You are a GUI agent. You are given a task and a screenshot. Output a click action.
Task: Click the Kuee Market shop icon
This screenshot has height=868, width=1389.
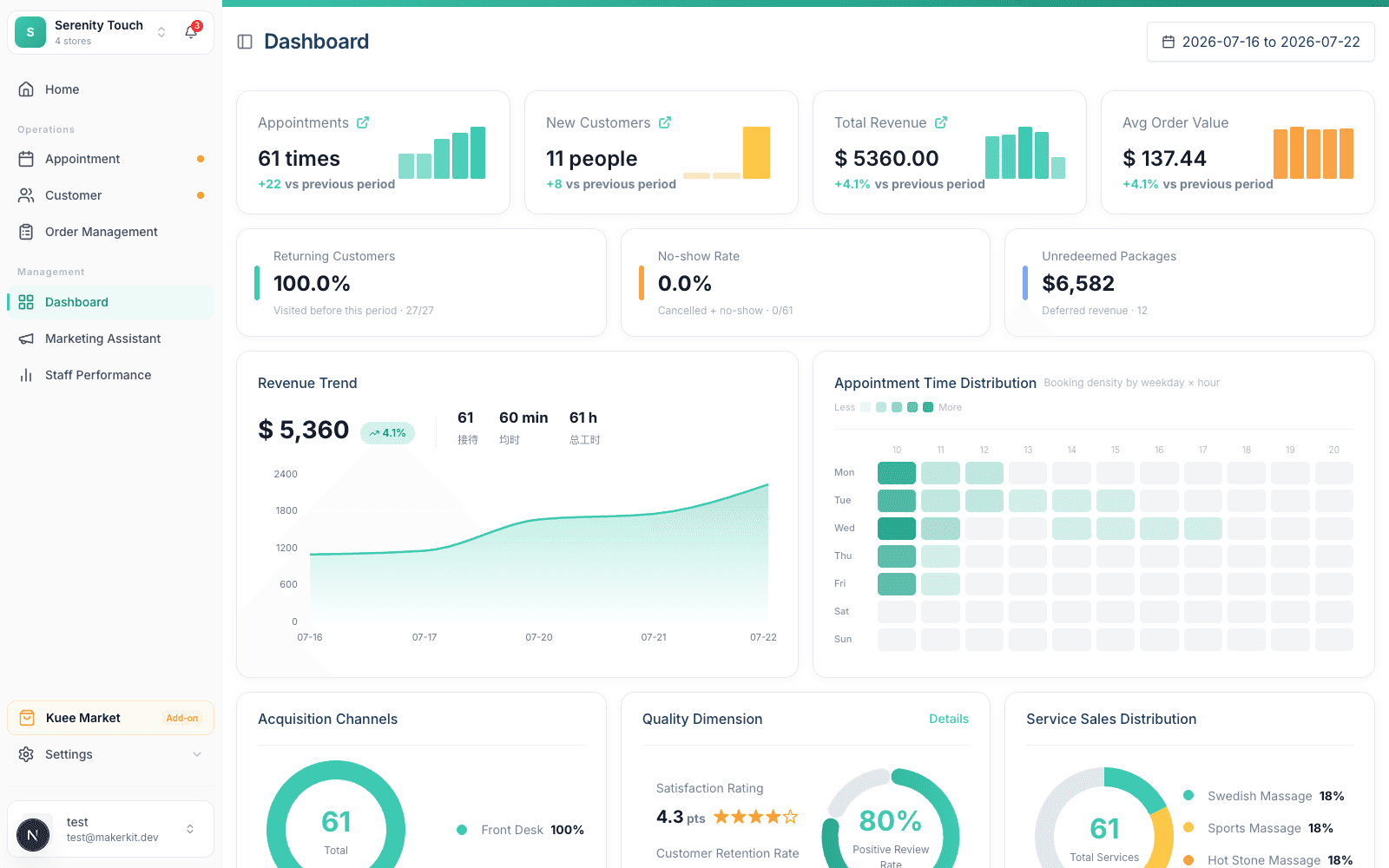point(27,718)
